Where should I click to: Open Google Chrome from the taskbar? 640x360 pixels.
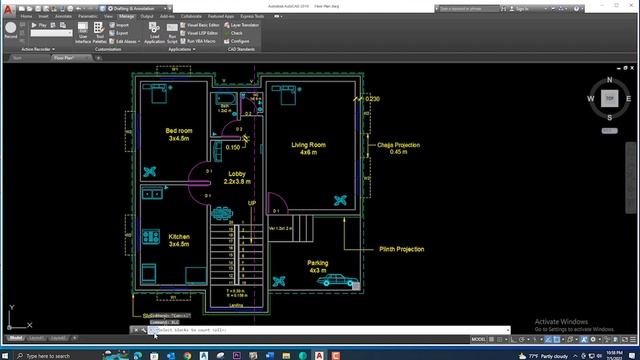click(x=187, y=356)
